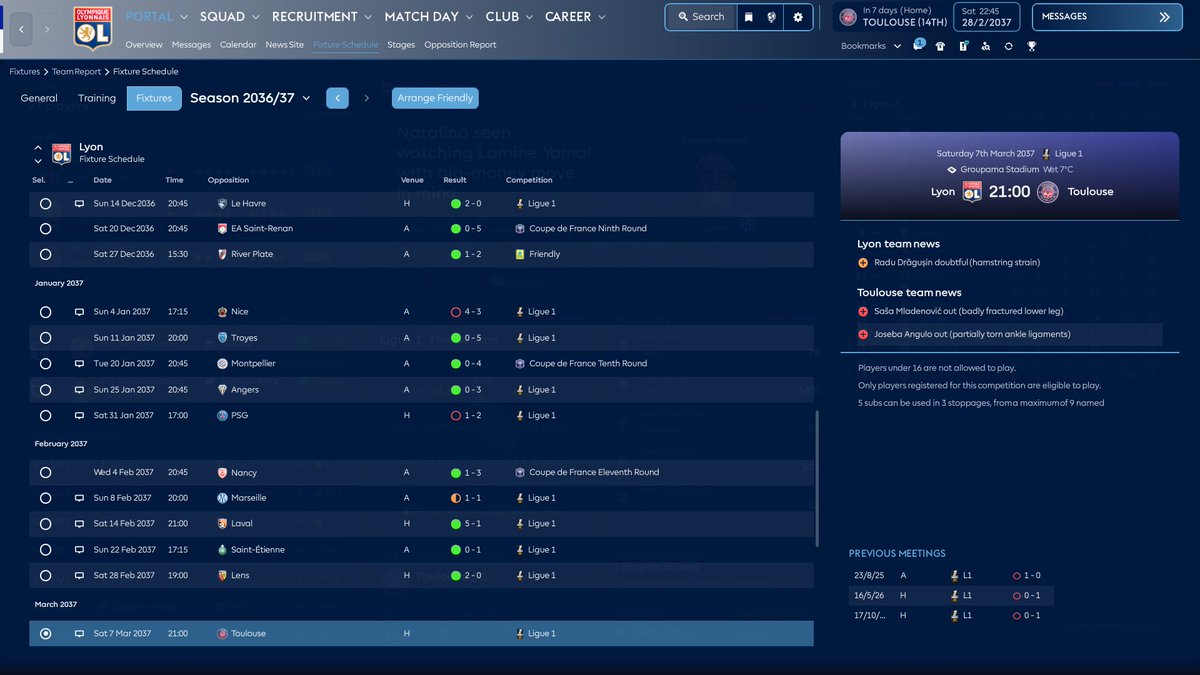Open the world globe icon in the top bar
The width and height of the screenshot is (1200, 675).
[x=772, y=17]
